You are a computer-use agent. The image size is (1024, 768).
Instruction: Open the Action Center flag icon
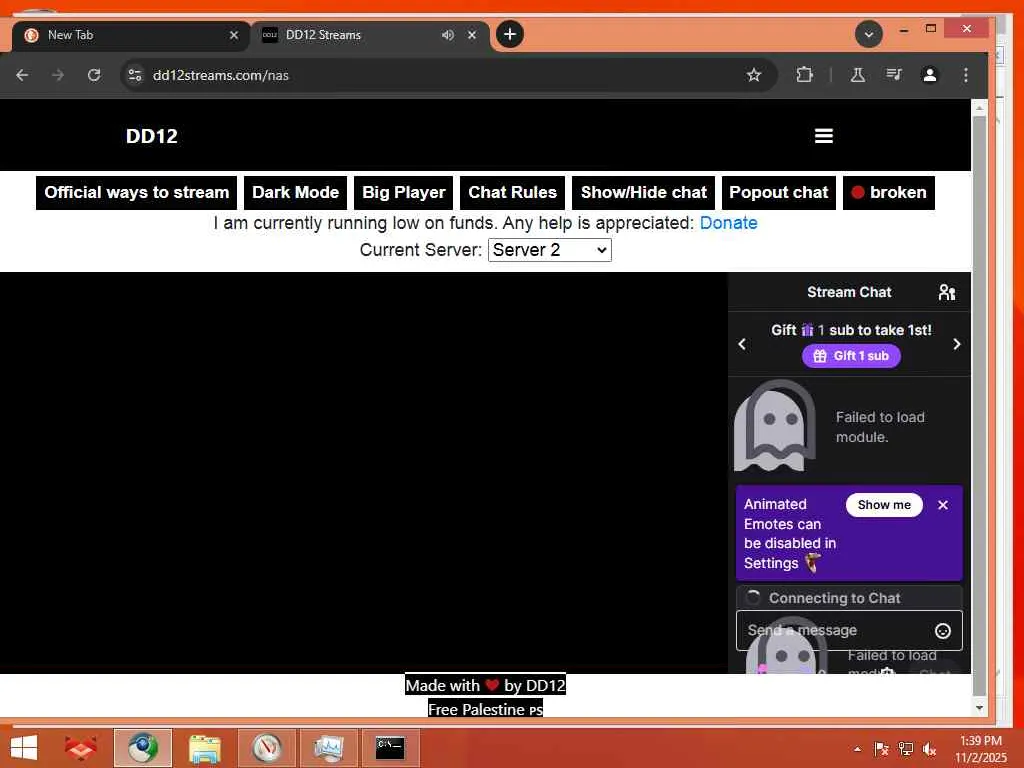click(x=881, y=749)
